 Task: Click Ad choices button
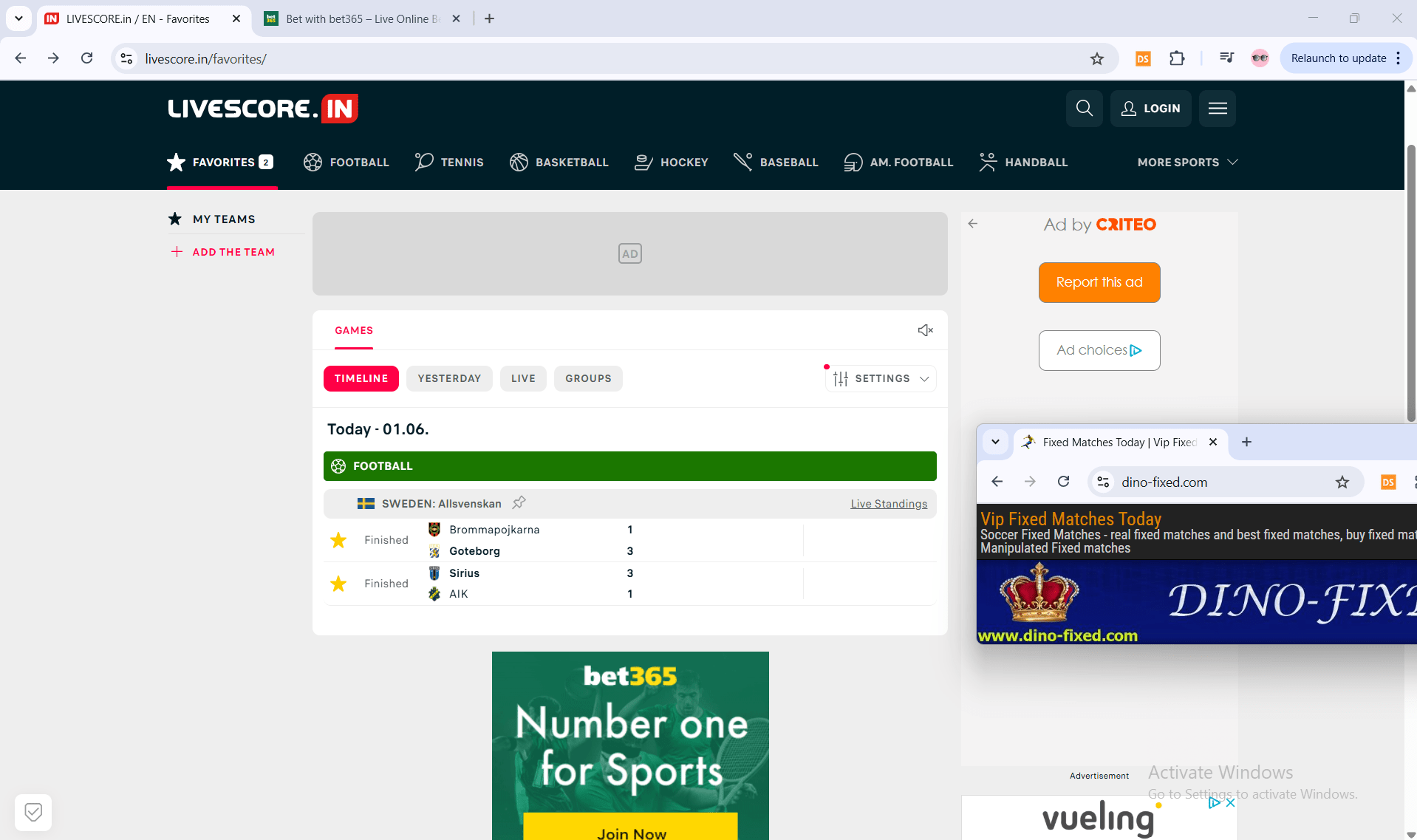tap(1099, 350)
